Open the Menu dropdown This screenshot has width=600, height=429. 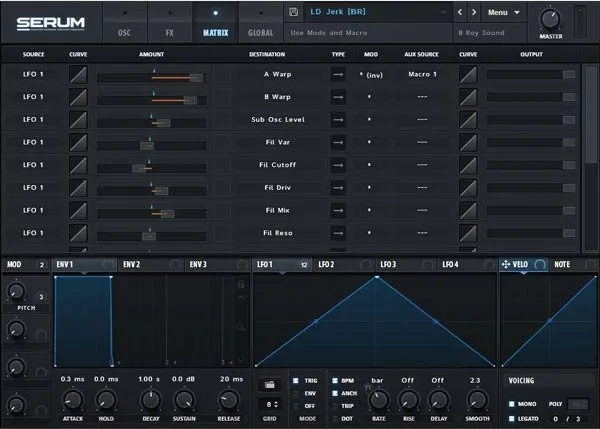[504, 13]
